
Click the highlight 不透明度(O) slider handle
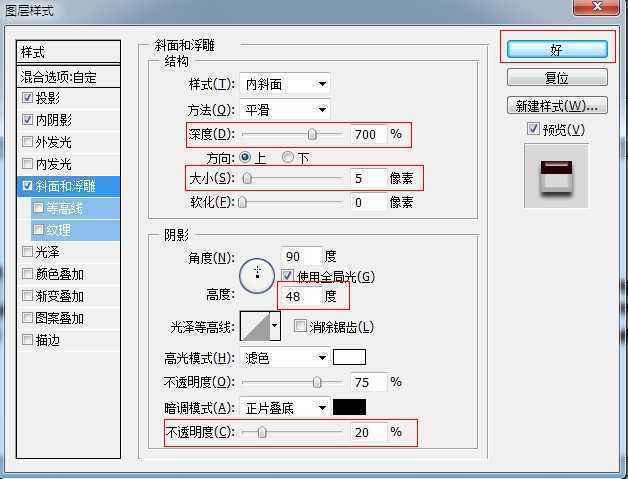pos(317,382)
